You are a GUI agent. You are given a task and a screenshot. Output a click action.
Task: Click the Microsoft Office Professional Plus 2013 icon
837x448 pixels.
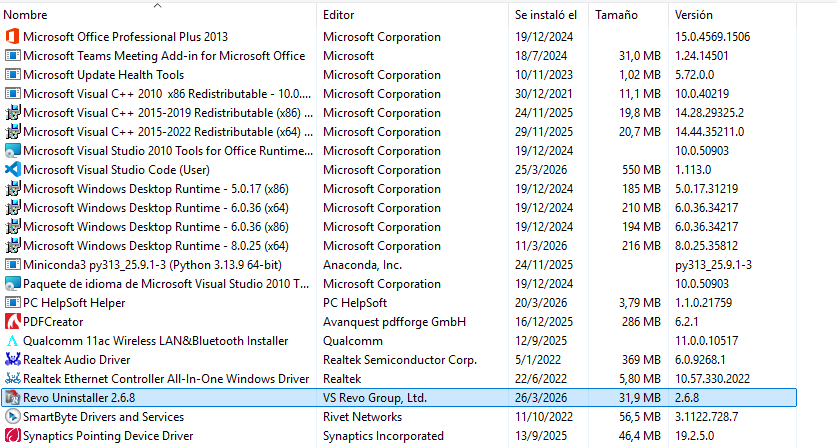point(12,37)
